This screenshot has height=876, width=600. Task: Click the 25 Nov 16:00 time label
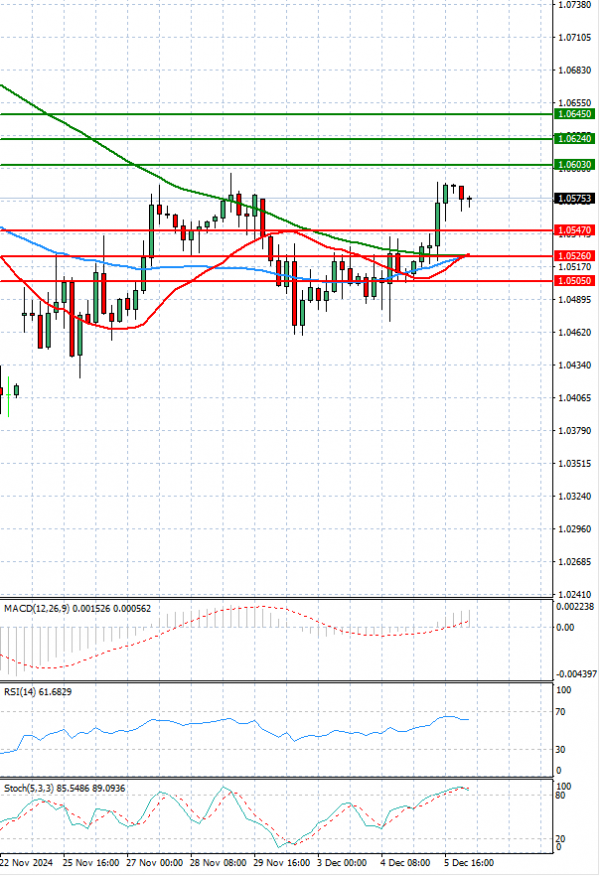(91, 863)
